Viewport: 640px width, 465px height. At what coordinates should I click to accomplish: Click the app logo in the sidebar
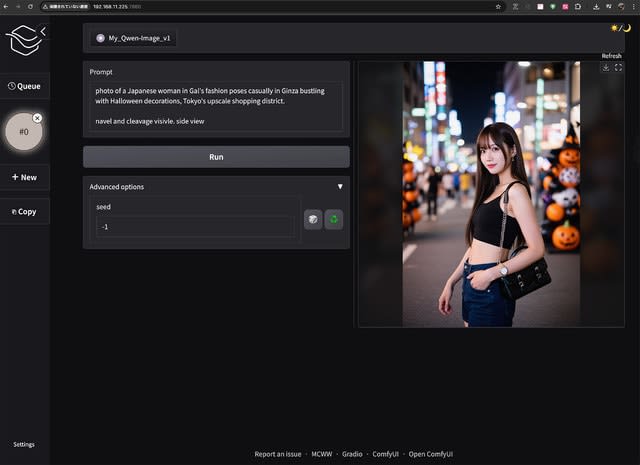tap(20, 41)
